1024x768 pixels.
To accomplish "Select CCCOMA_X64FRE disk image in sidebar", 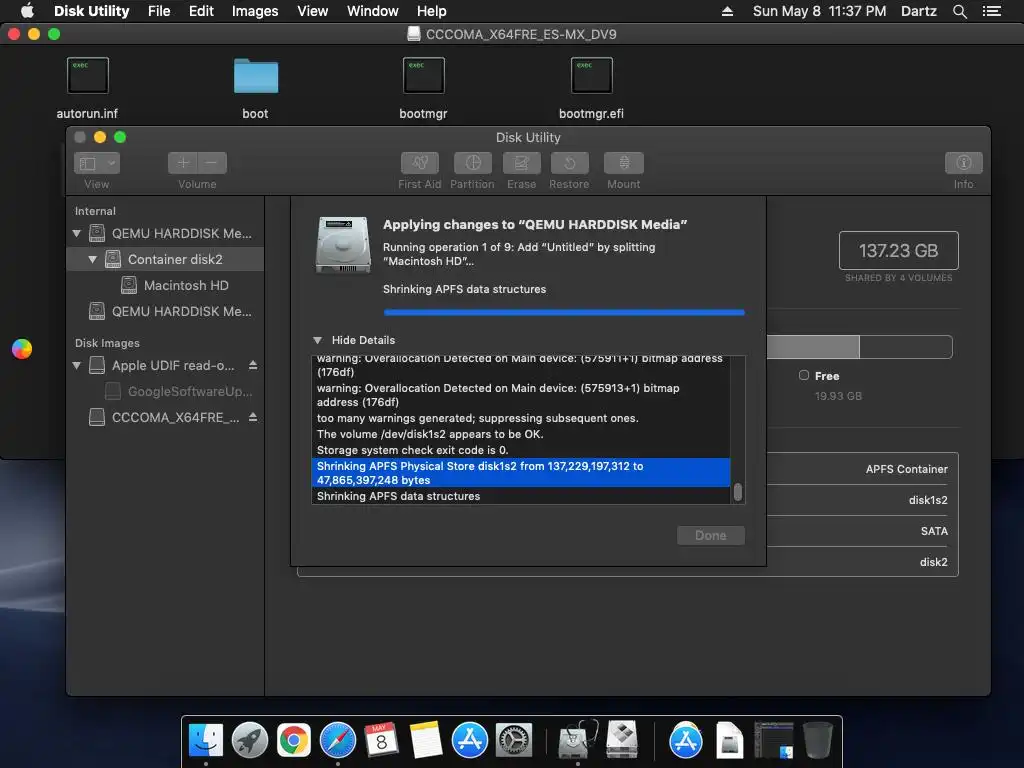I will 165,417.
